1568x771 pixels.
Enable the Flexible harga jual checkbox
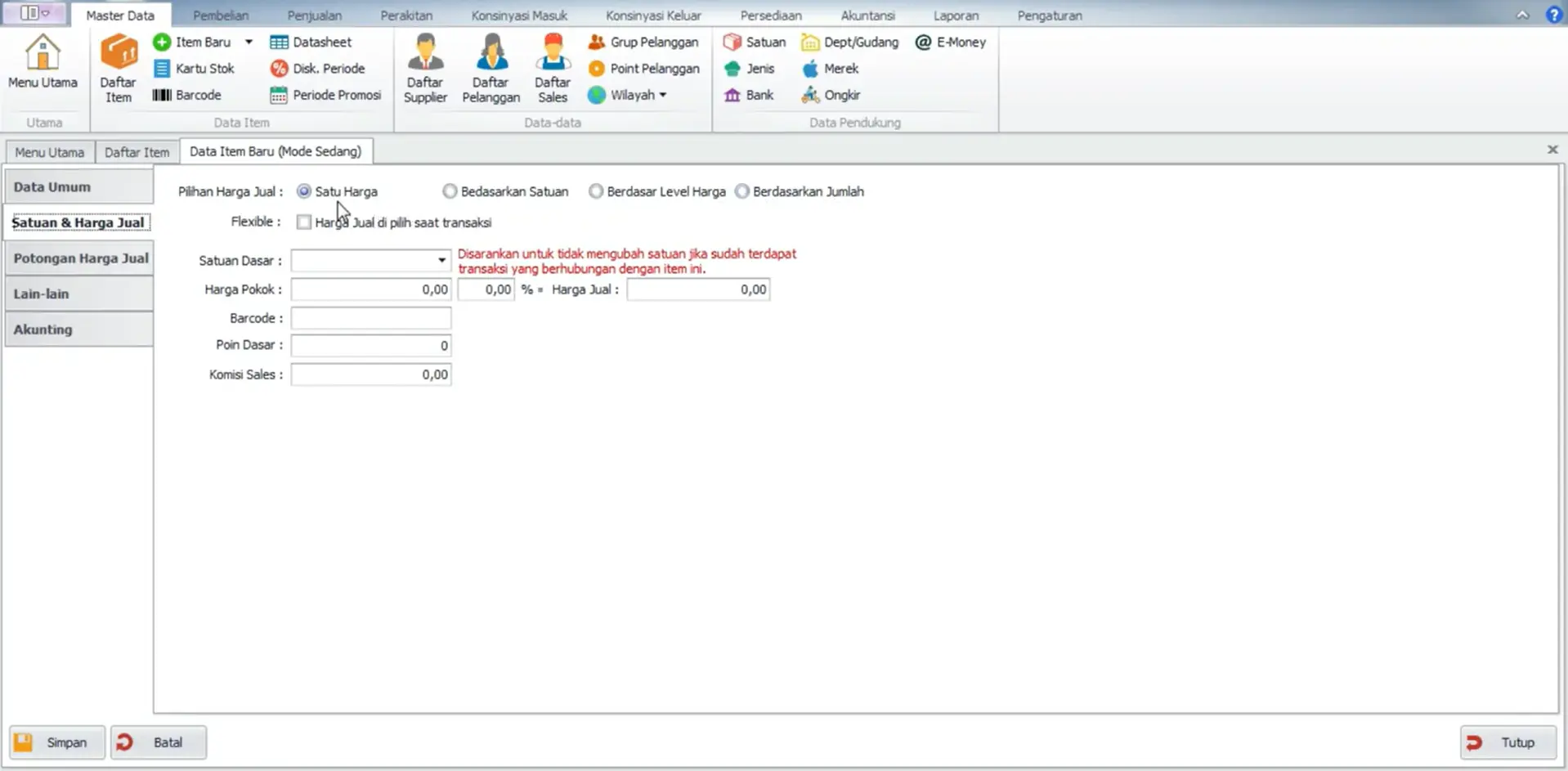304,222
